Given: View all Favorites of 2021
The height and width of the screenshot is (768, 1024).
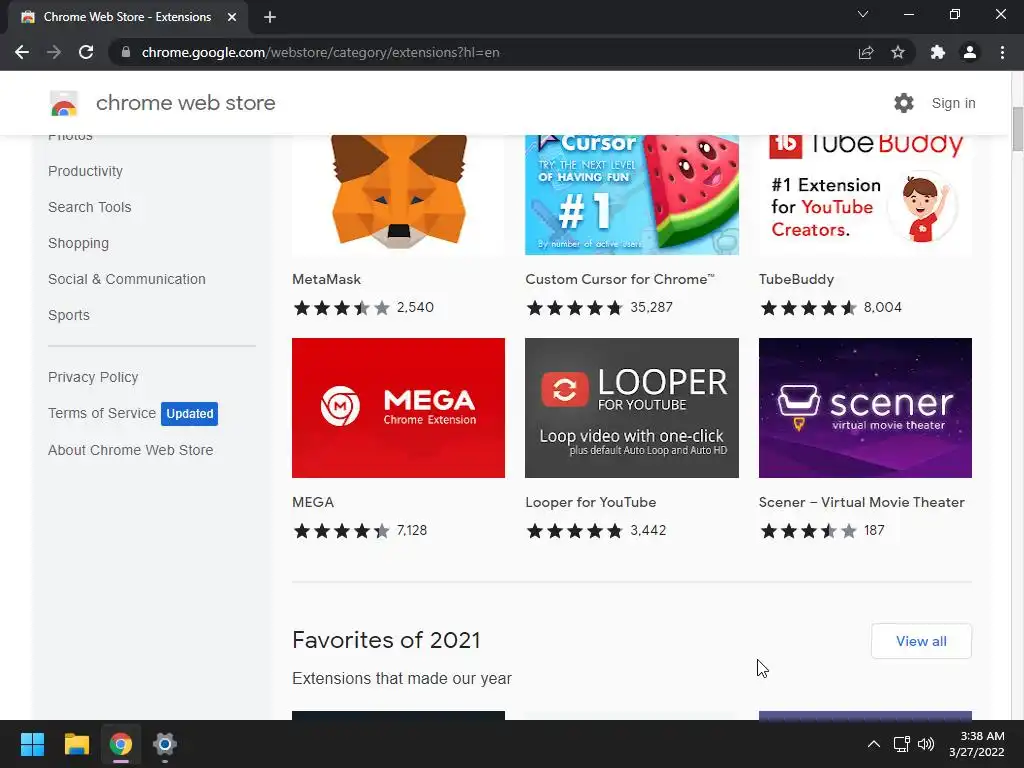Looking at the screenshot, I should click(921, 641).
